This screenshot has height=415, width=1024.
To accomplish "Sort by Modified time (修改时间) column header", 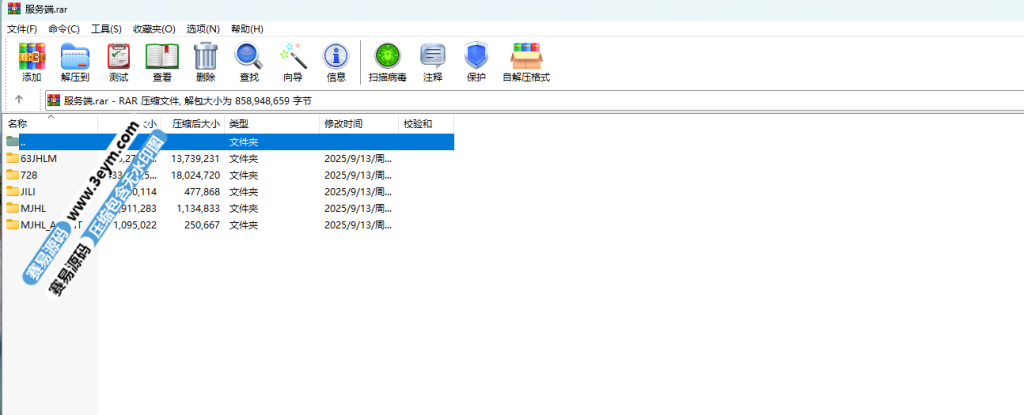I will pos(344,124).
